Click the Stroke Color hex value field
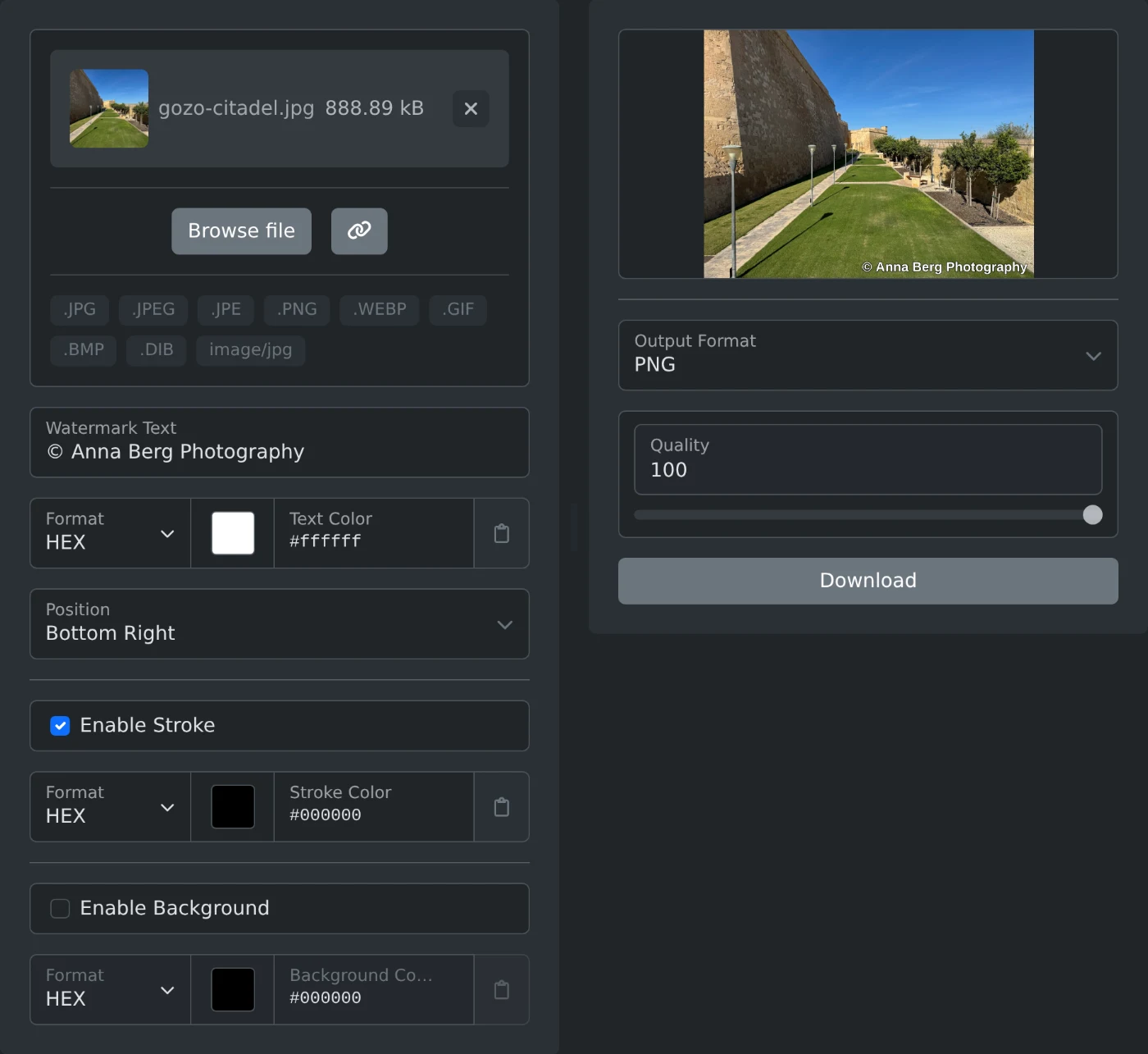1148x1054 pixels. click(374, 807)
